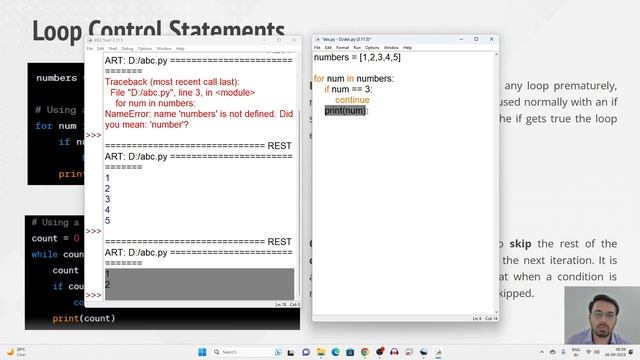Open Options menu in the abc.py editor

[372, 48]
